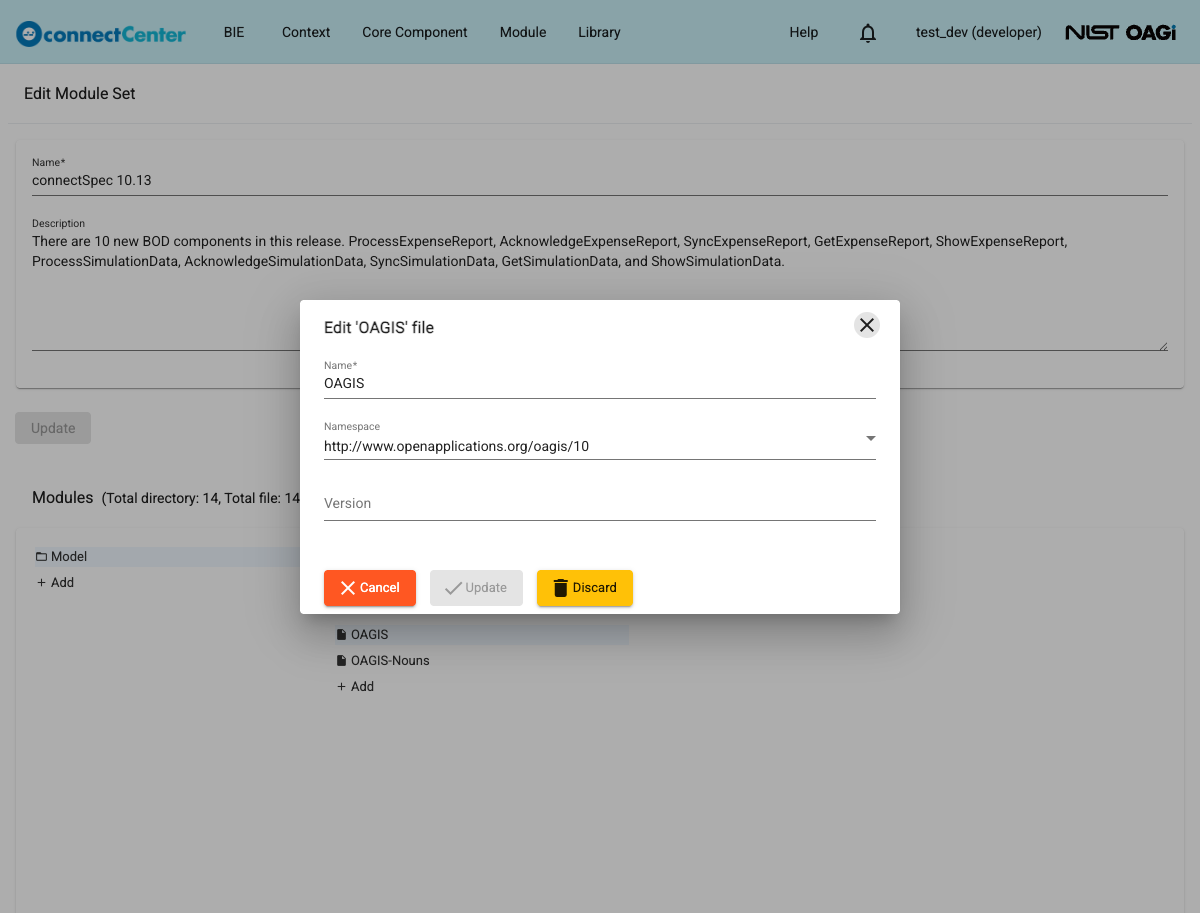
Task: Click the Model folder icon
Action: (x=42, y=556)
